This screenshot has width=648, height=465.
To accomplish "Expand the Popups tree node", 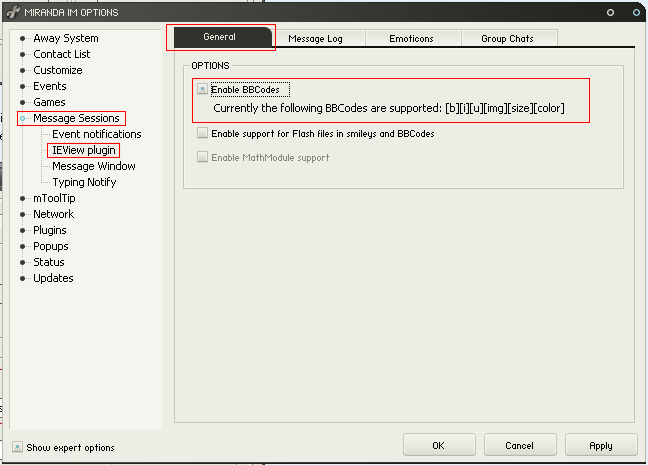I will pos(22,246).
